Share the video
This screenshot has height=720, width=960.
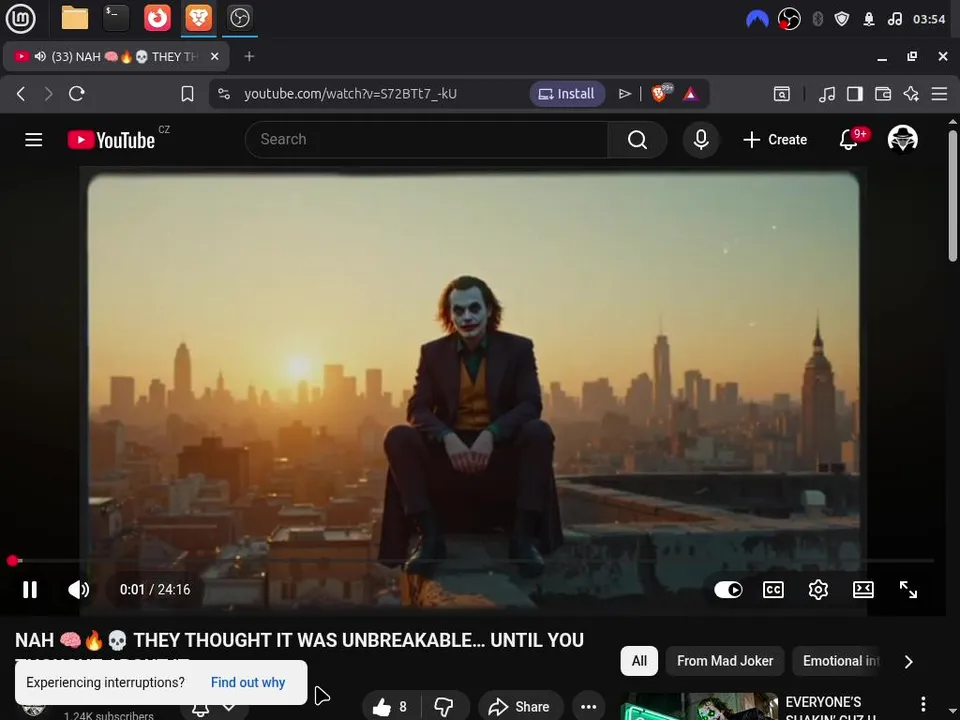[520, 707]
